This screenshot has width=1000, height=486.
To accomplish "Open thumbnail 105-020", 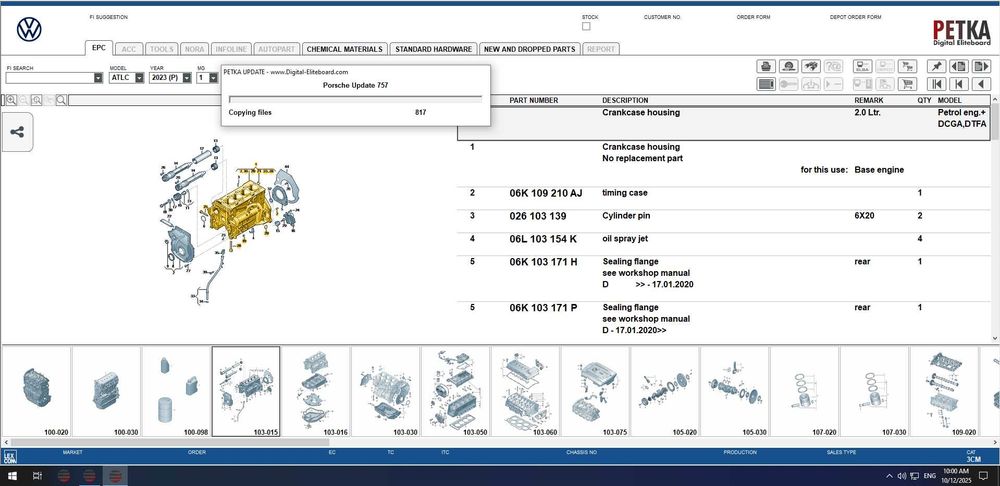I will click(x=665, y=392).
